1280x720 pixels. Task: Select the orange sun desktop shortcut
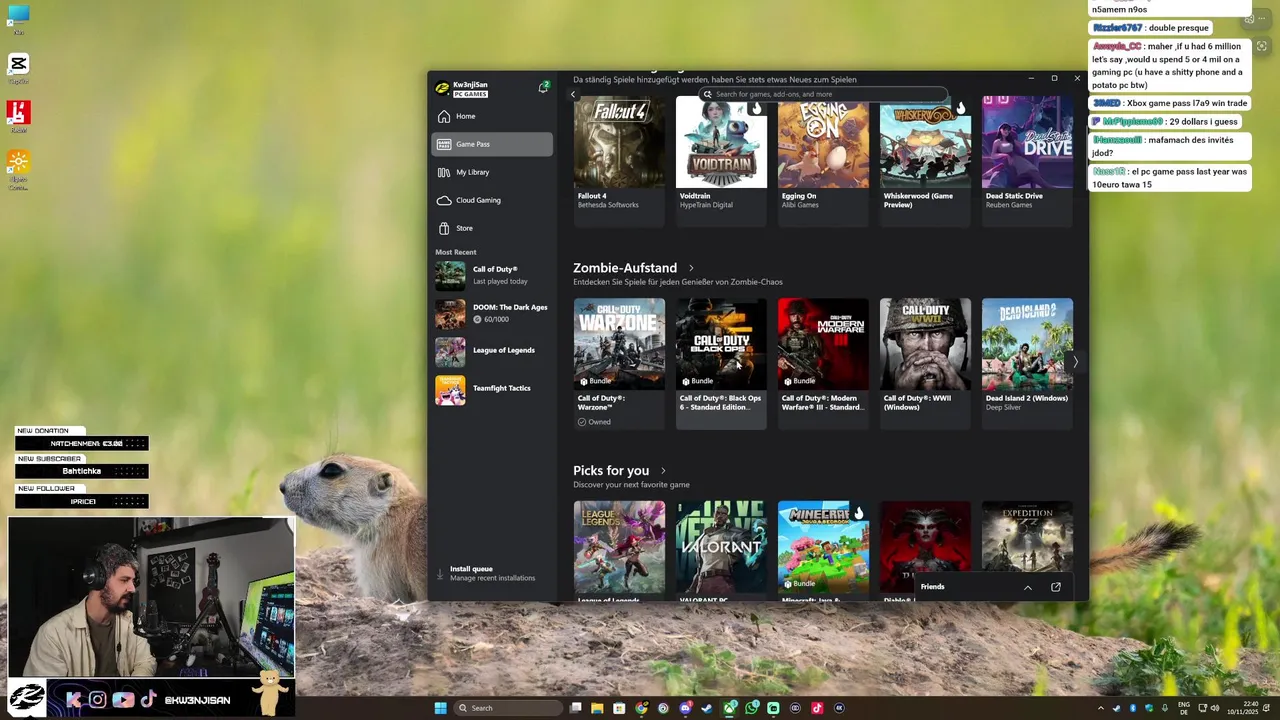tap(18, 169)
